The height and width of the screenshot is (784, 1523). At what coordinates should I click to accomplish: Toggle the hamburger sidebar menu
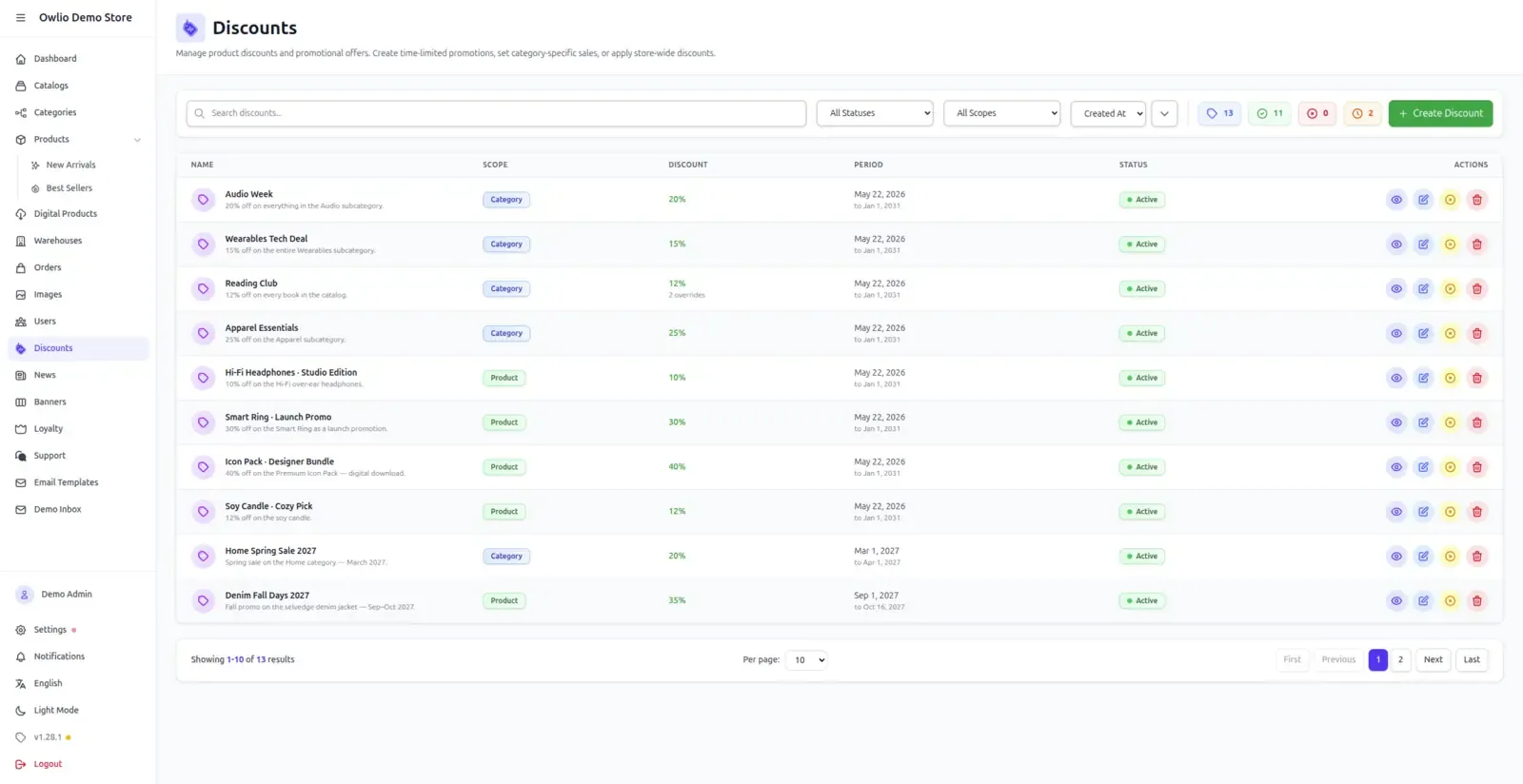point(20,17)
